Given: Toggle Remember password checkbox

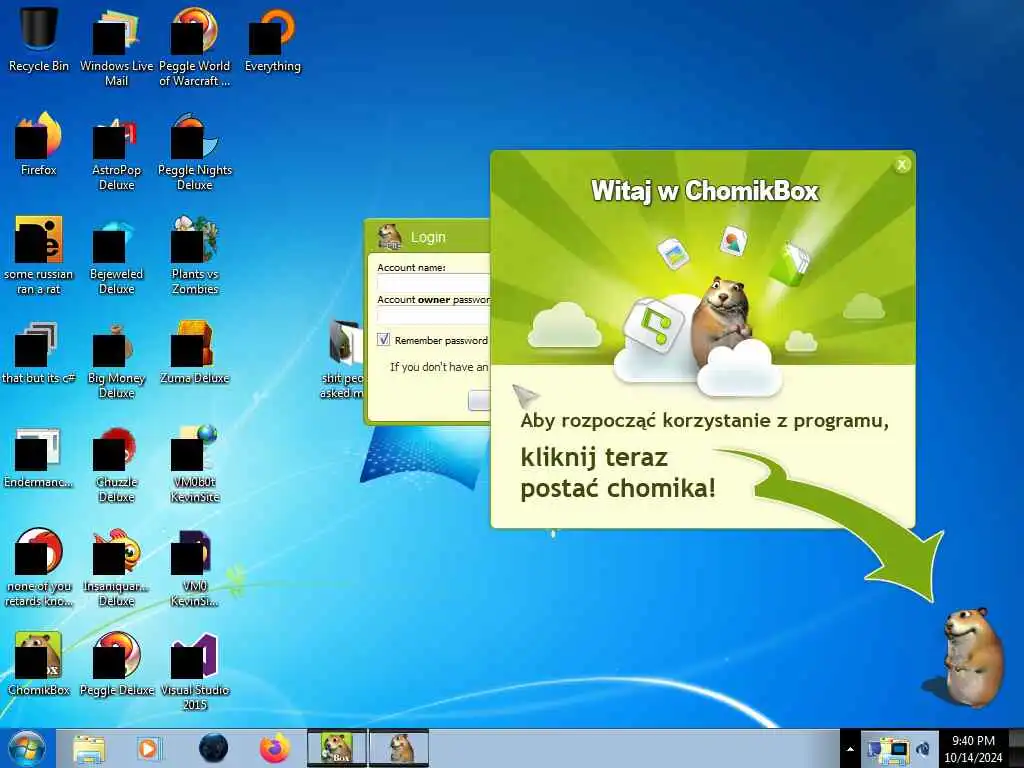Looking at the screenshot, I should pos(383,340).
